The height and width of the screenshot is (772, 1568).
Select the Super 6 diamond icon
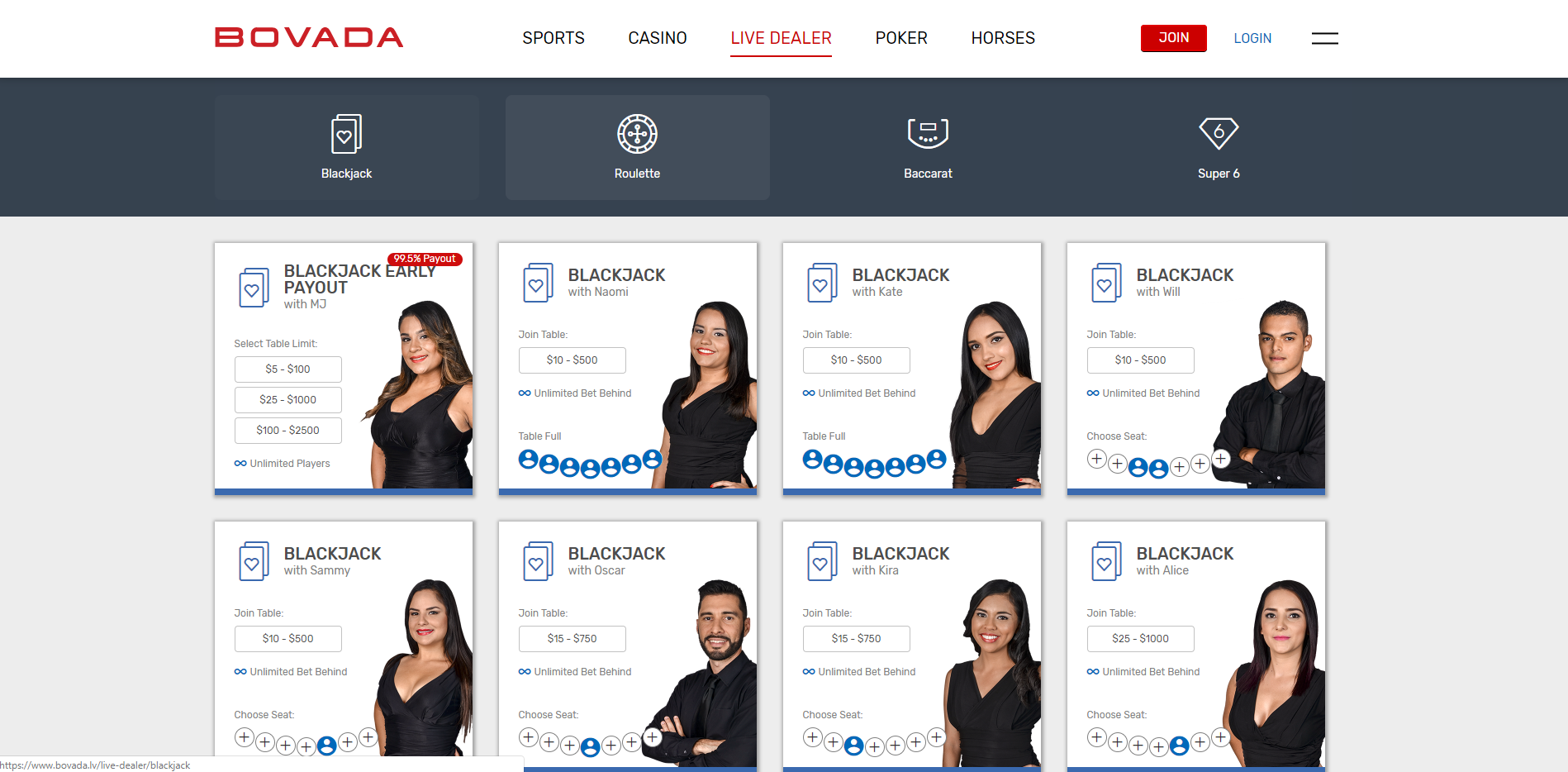pos(1219,134)
